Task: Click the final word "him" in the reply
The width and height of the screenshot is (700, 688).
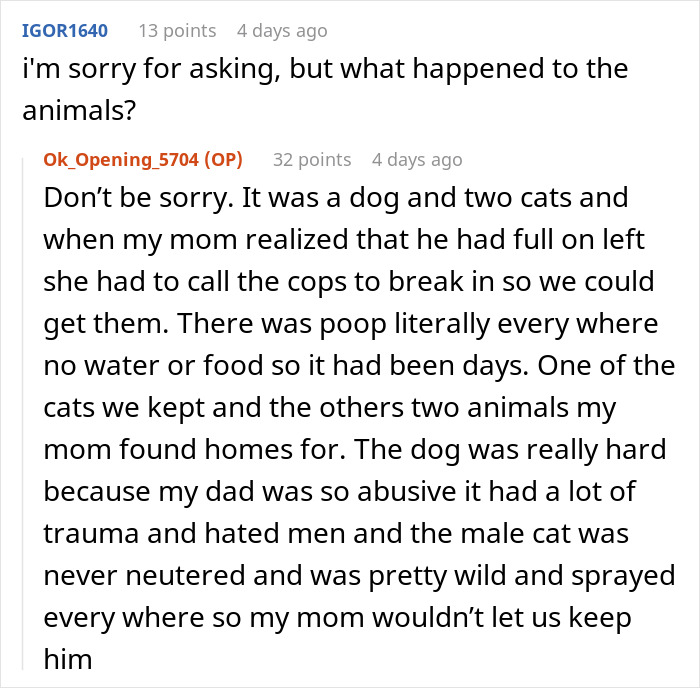Action: coord(67,661)
